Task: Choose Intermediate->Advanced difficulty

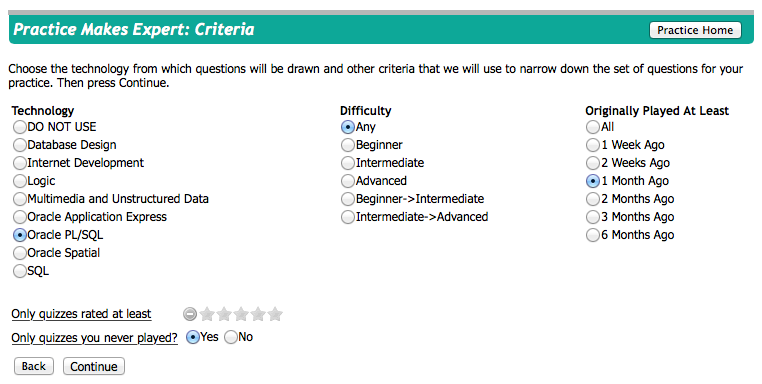Action: (x=347, y=217)
